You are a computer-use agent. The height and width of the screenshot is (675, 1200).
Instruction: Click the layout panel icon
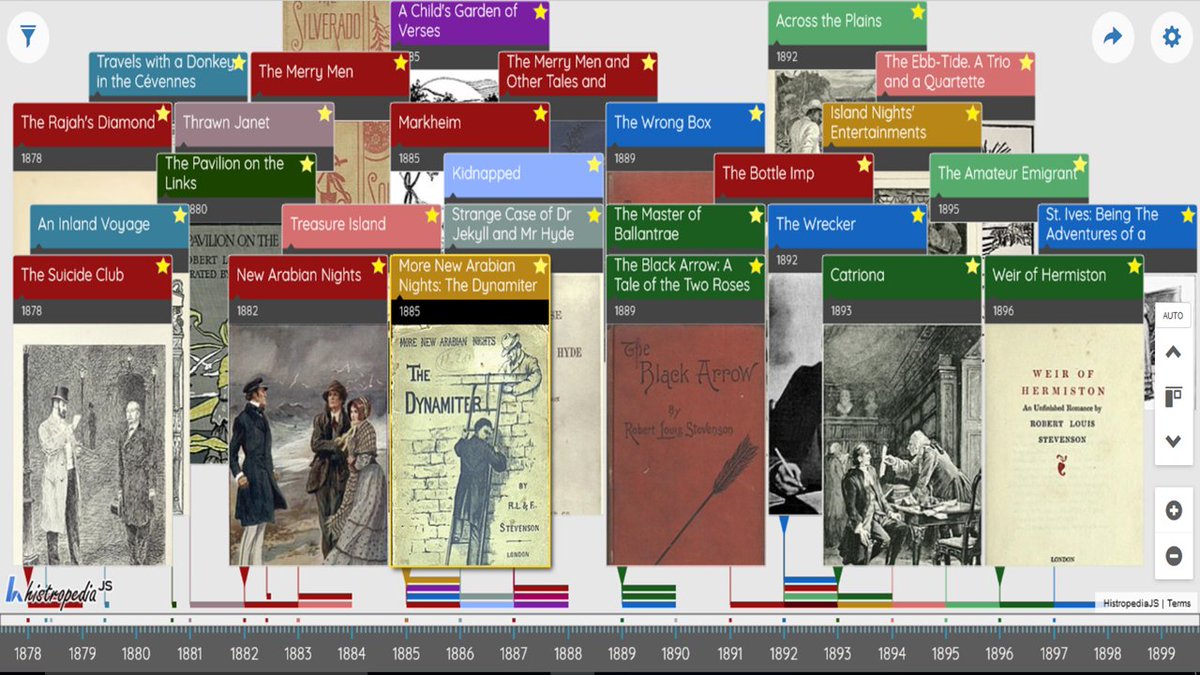(1174, 397)
